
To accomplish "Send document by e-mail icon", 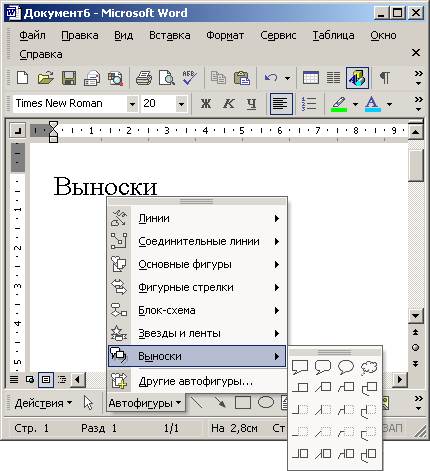I will click(x=92, y=78).
